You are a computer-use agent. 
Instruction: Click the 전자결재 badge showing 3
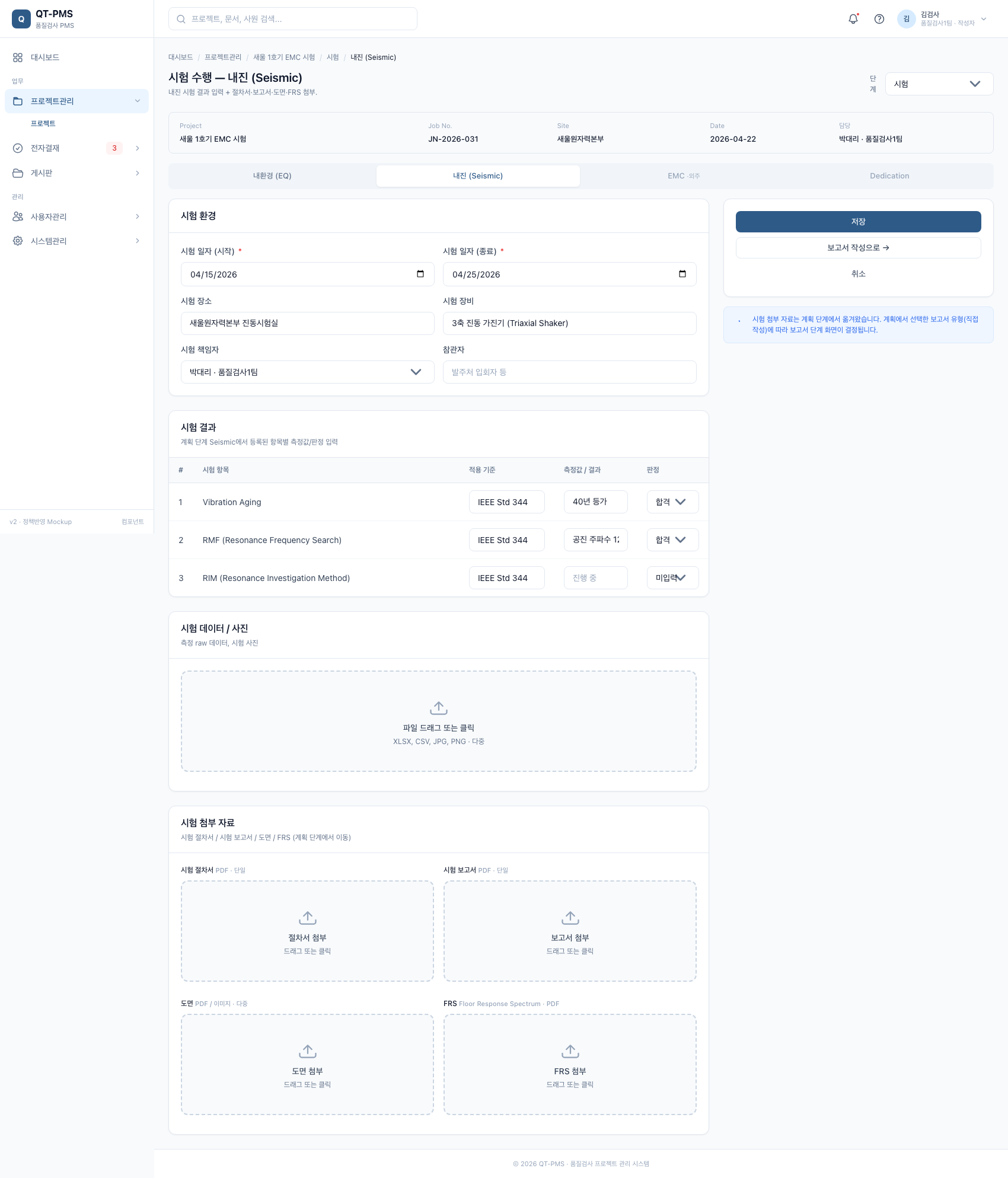[x=114, y=148]
